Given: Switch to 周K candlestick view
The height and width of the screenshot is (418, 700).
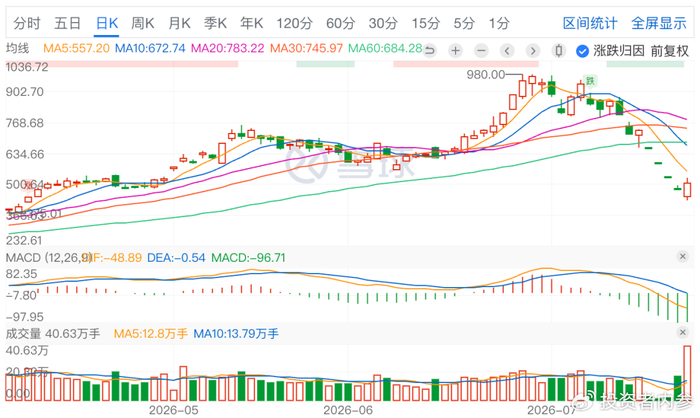Looking at the screenshot, I should pyautogui.click(x=142, y=23).
